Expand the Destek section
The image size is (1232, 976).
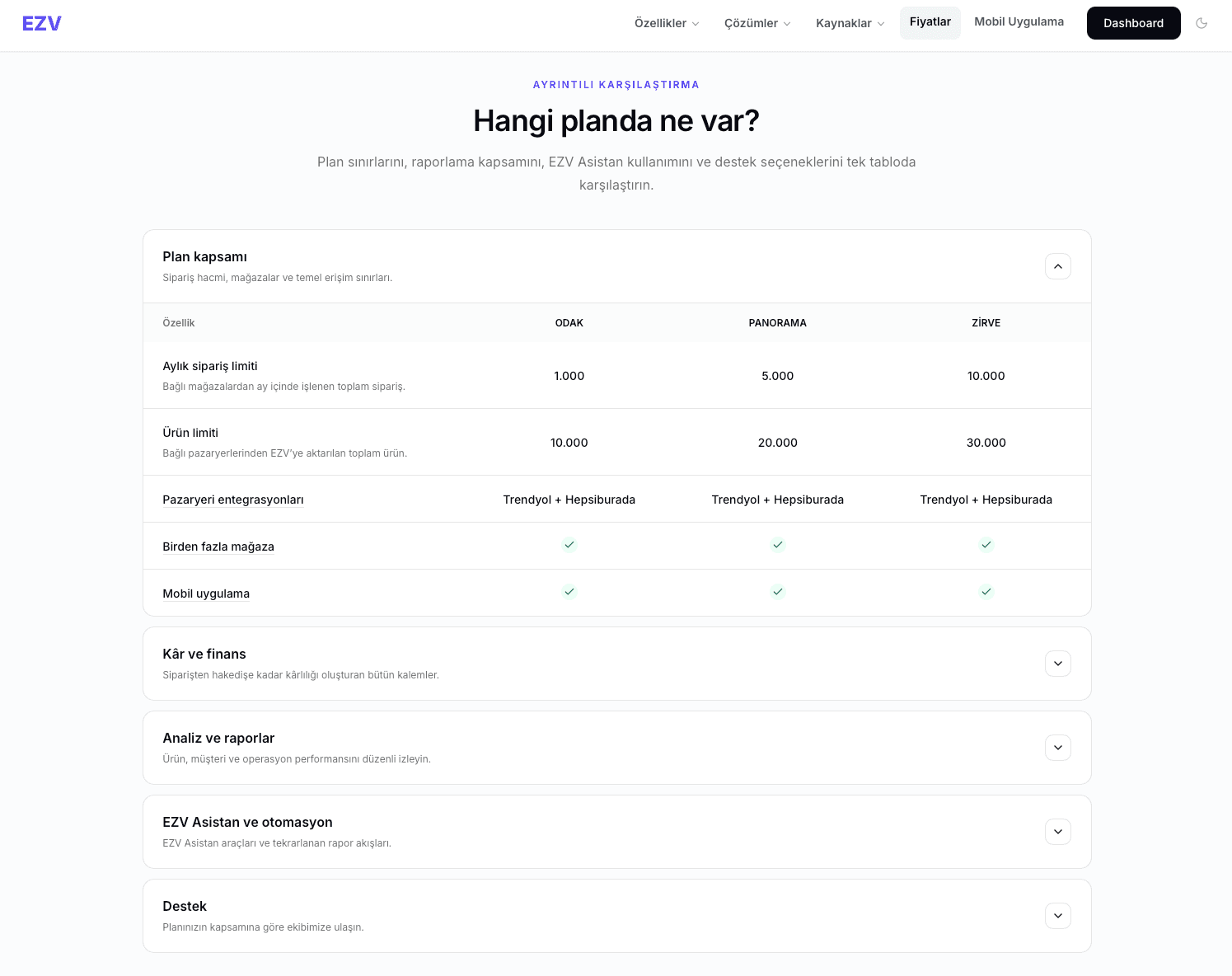point(1058,916)
